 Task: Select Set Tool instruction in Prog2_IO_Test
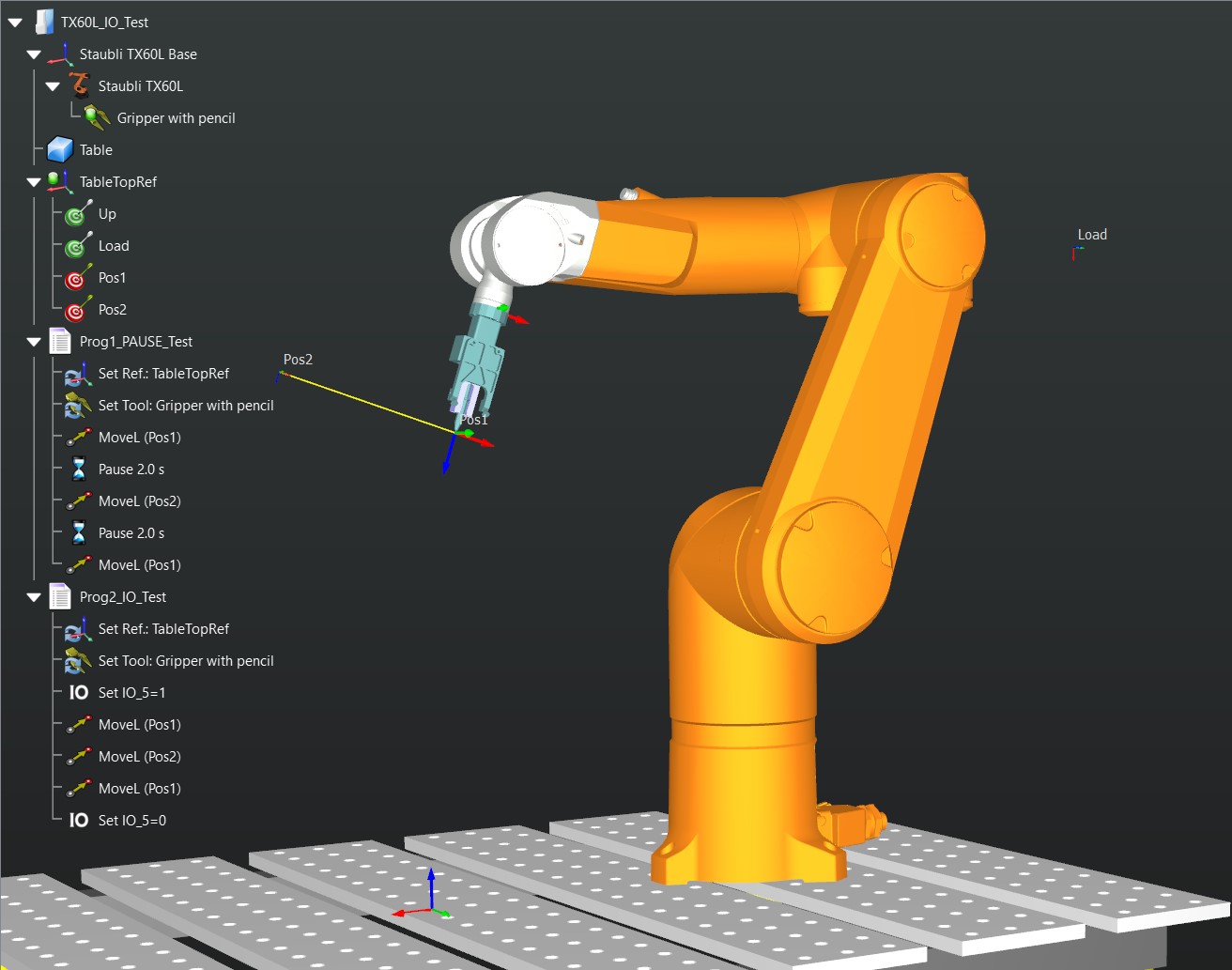[x=185, y=661]
